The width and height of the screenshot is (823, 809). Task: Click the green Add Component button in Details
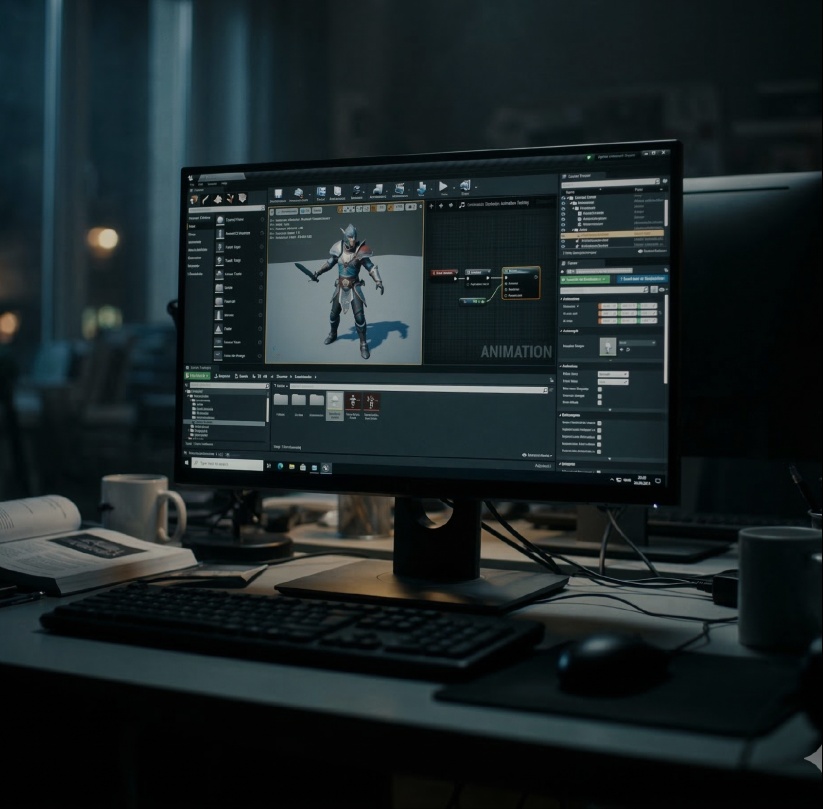tap(585, 279)
